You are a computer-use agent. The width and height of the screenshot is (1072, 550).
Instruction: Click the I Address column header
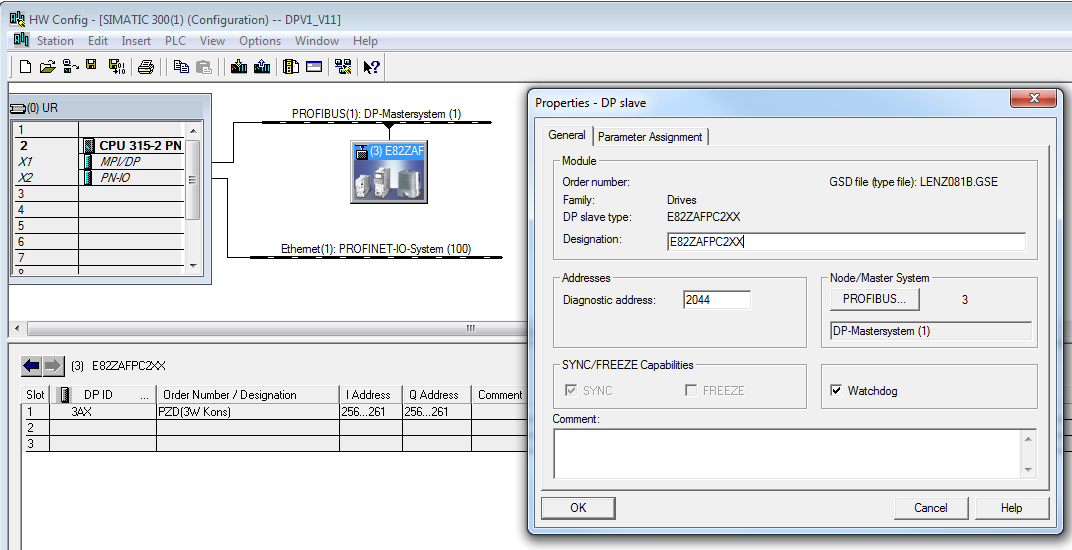point(371,395)
